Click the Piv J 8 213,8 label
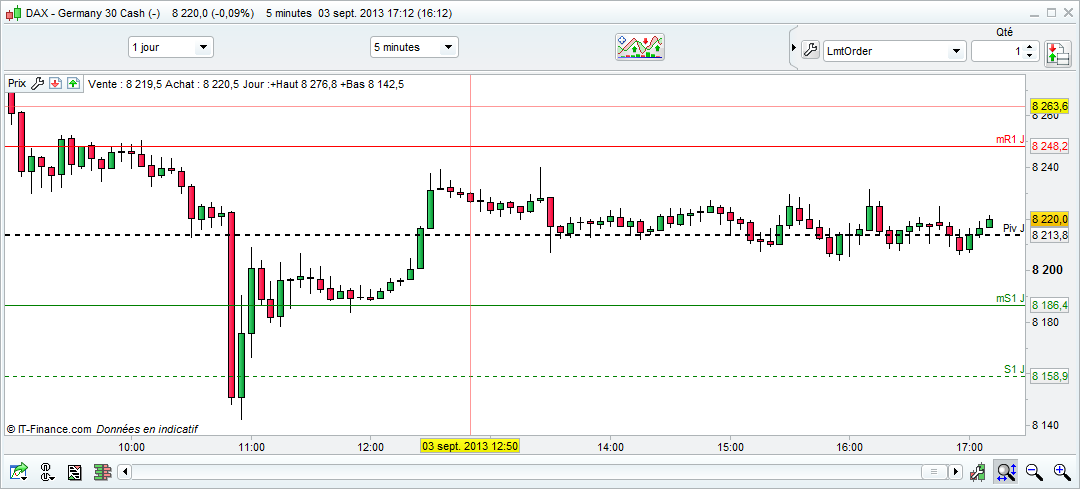Image resolution: width=1080 pixels, height=489 pixels. 1049,236
